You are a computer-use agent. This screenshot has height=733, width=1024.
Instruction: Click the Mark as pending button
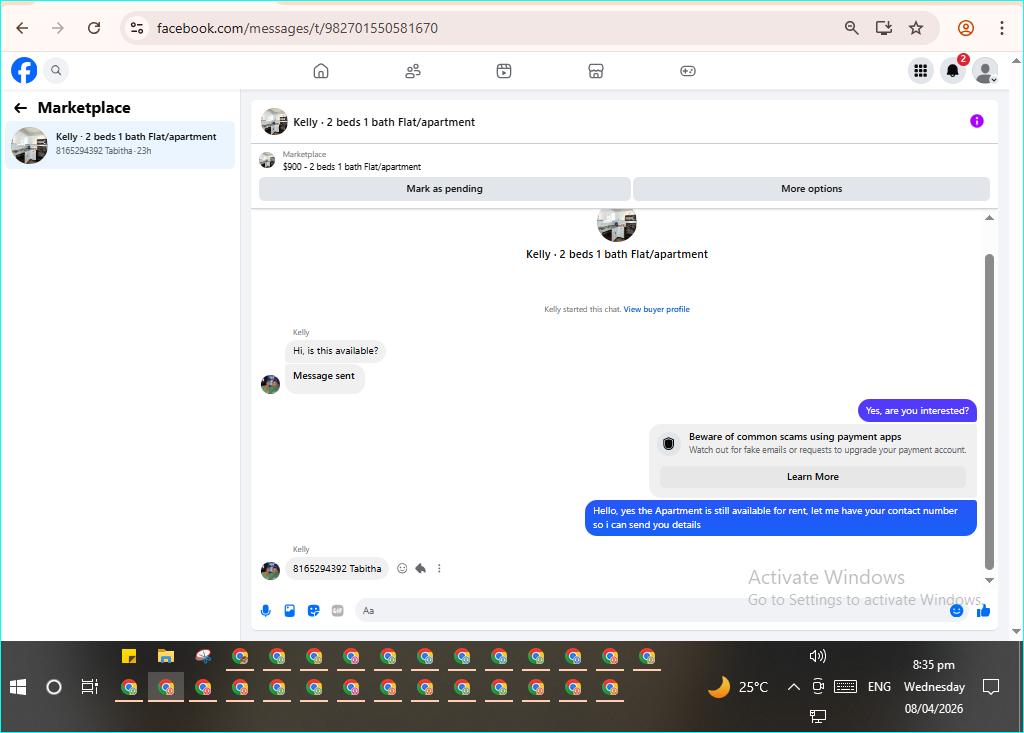click(445, 189)
